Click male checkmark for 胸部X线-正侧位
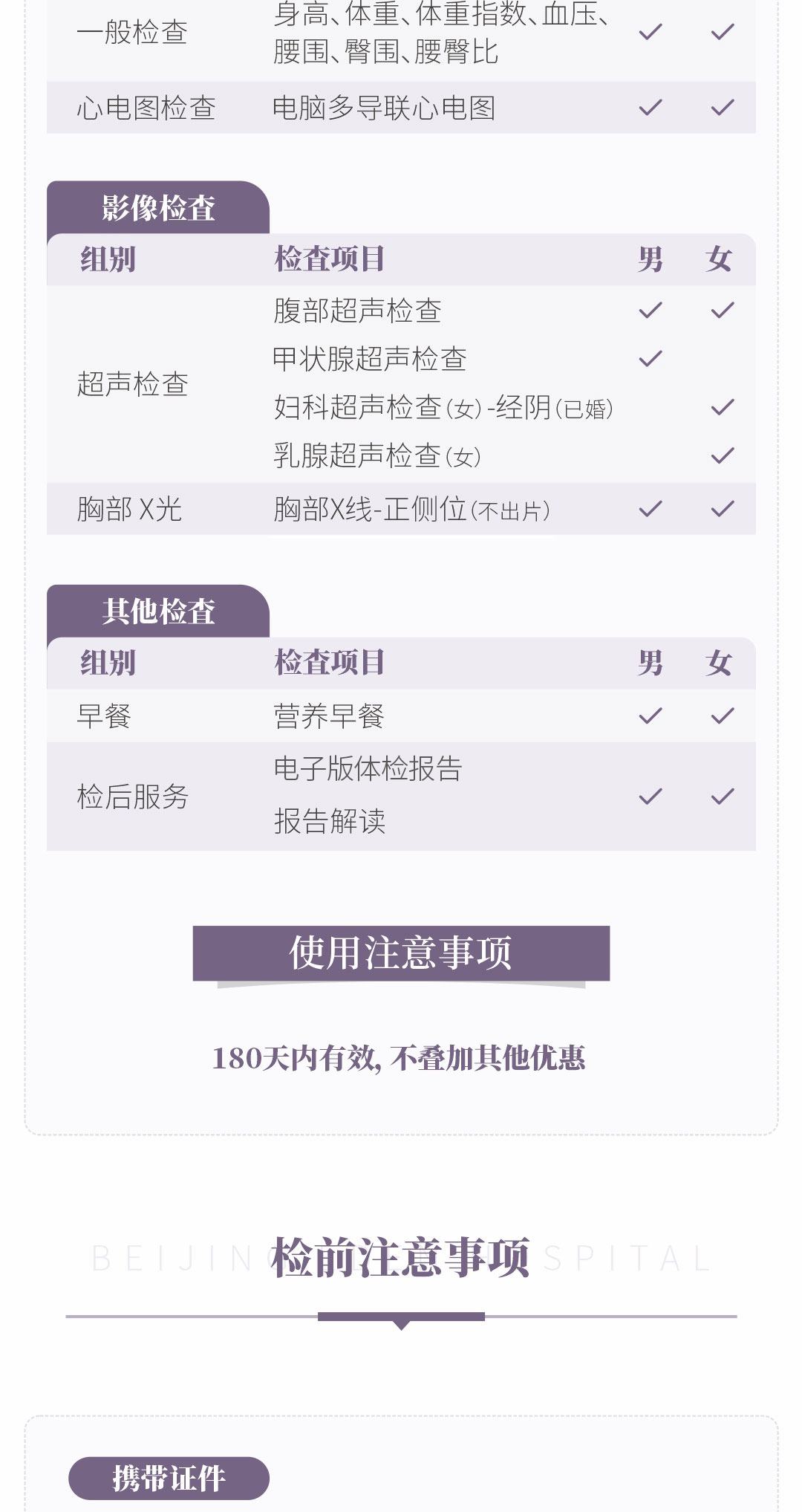Image resolution: width=802 pixels, height=1512 pixels. (x=650, y=509)
